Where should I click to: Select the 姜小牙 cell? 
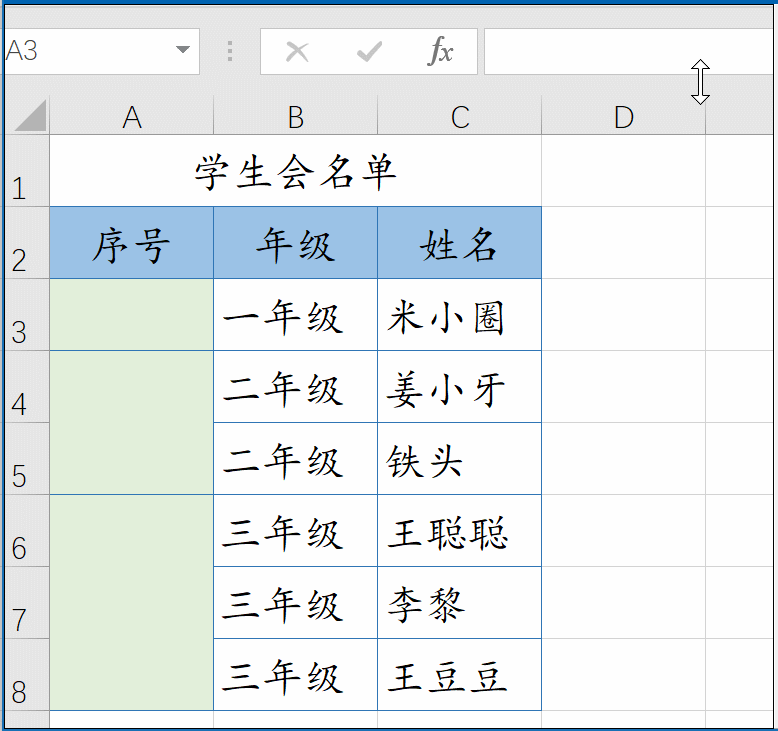[459, 387]
